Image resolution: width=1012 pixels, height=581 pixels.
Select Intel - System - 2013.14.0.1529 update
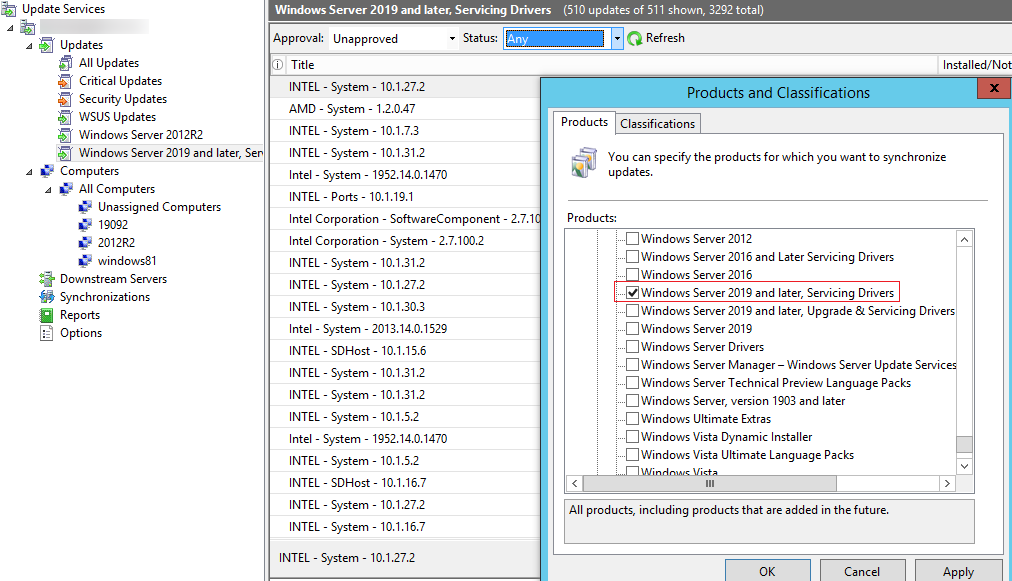[x=405, y=329]
